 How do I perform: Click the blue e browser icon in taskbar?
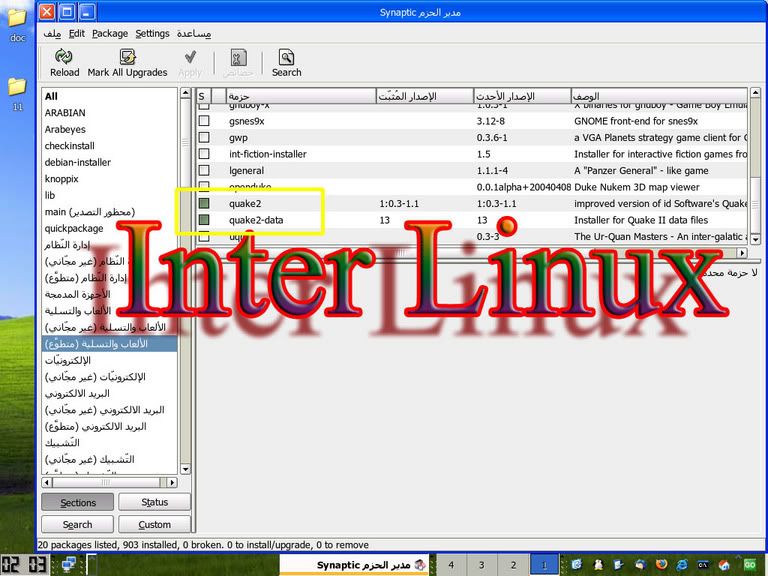tap(682, 565)
